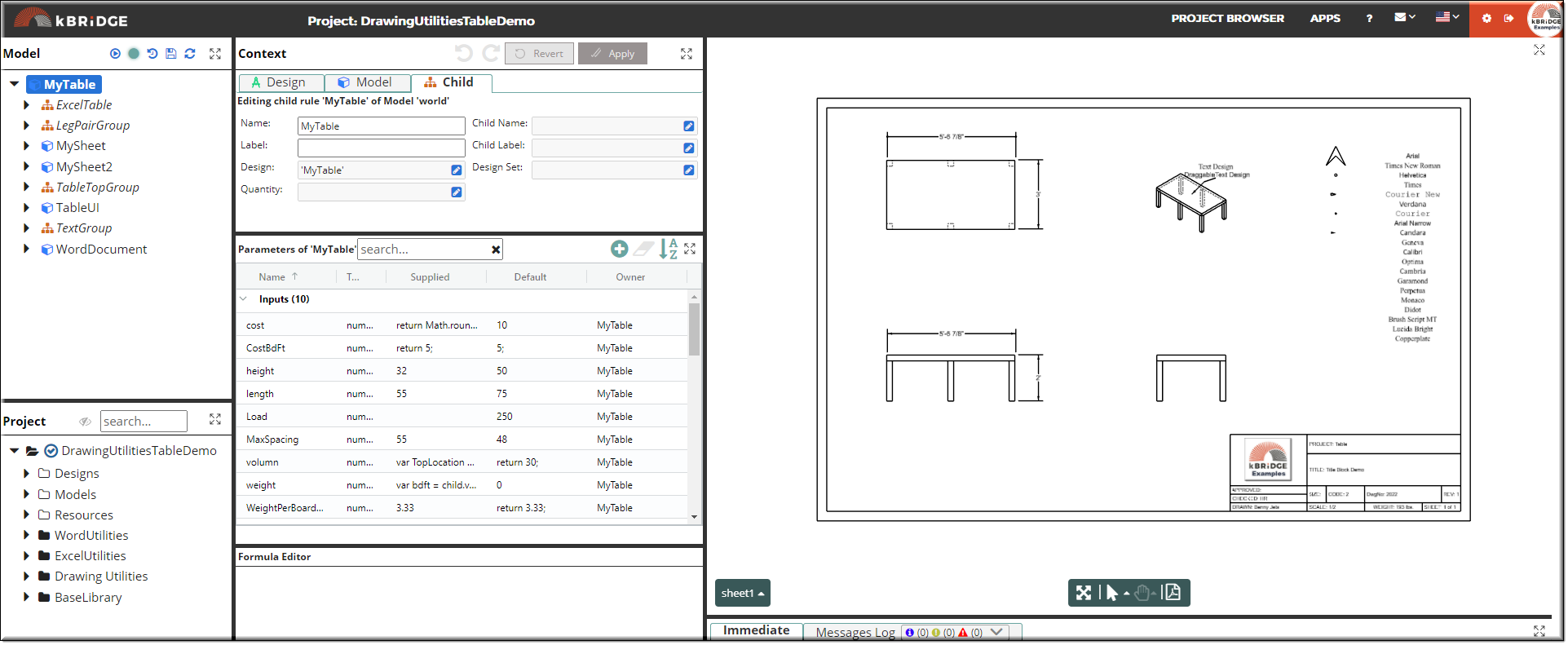Edit Child Label formula icon

pos(689,148)
